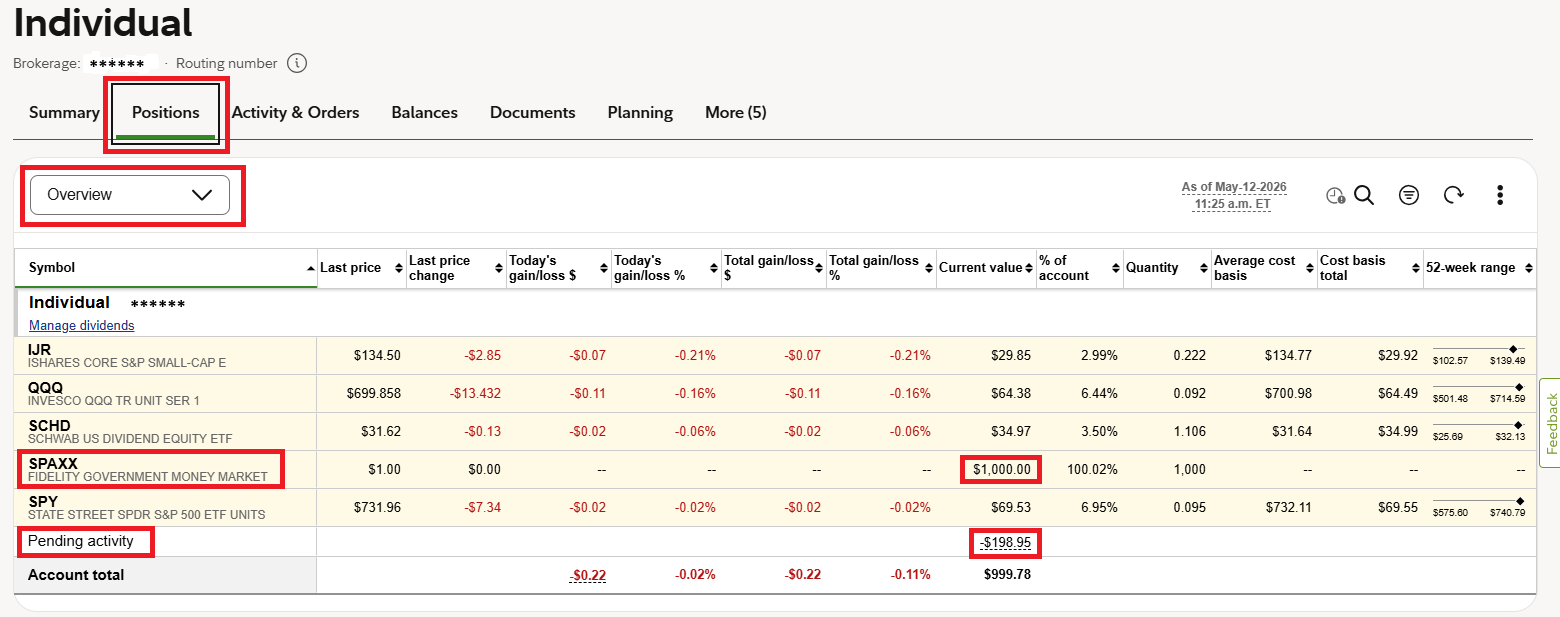The width and height of the screenshot is (1560, 617).
Task: Sort by the Last price column
Action: point(362,268)
